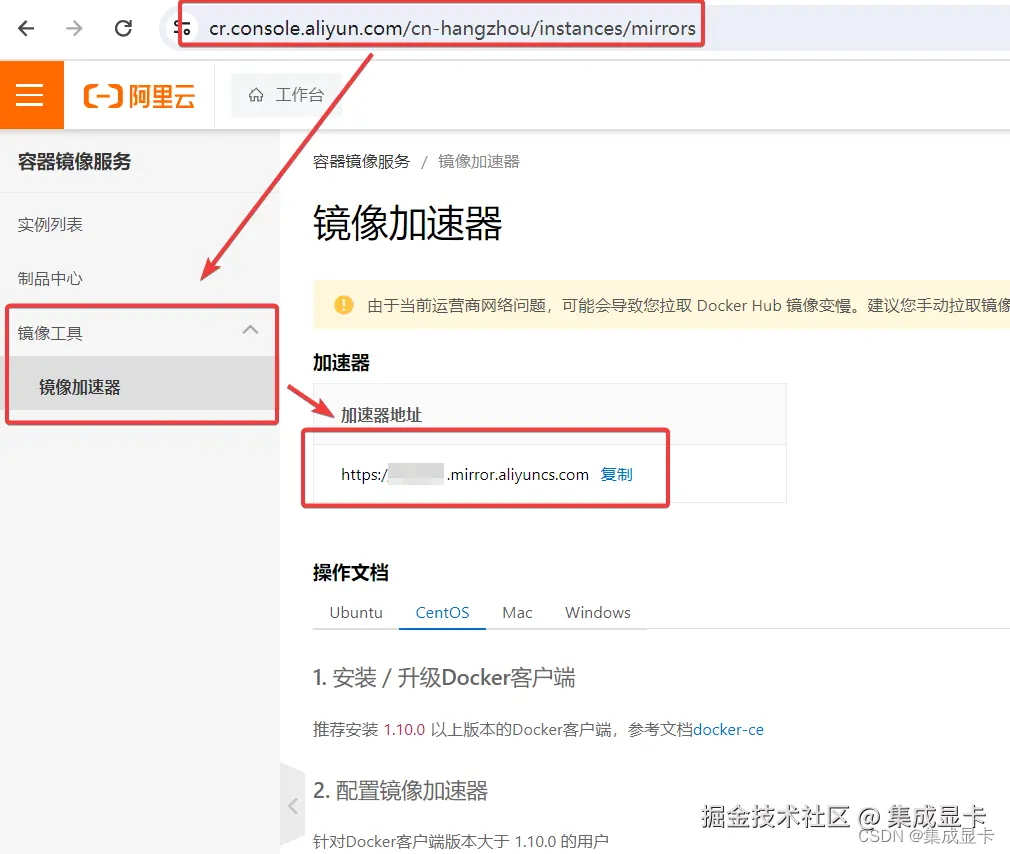The image size is (1010, 854).
Task: Open the docker-ce documentation link
Action: [x=729, y=730]
